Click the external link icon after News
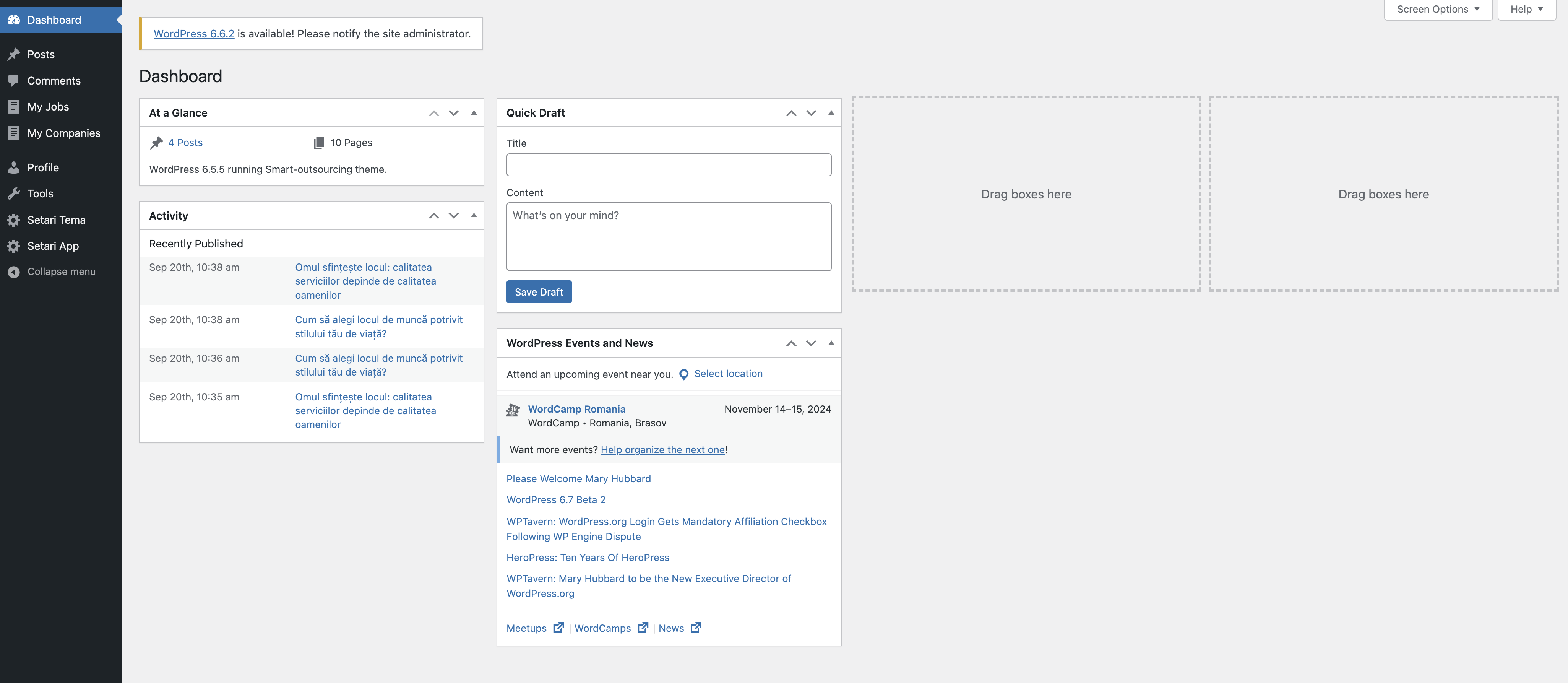 pyautogui.click(x=696, y=628)
